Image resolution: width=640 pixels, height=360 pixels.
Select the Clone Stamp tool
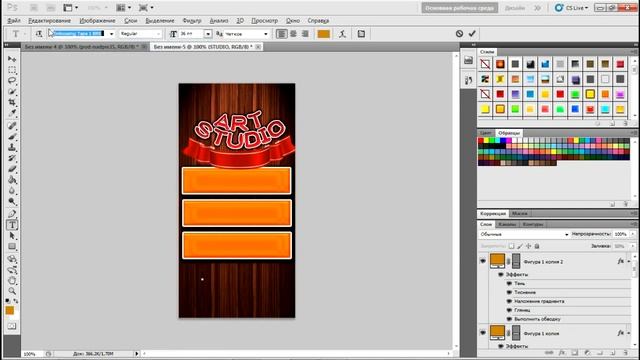tap(12, 147)
